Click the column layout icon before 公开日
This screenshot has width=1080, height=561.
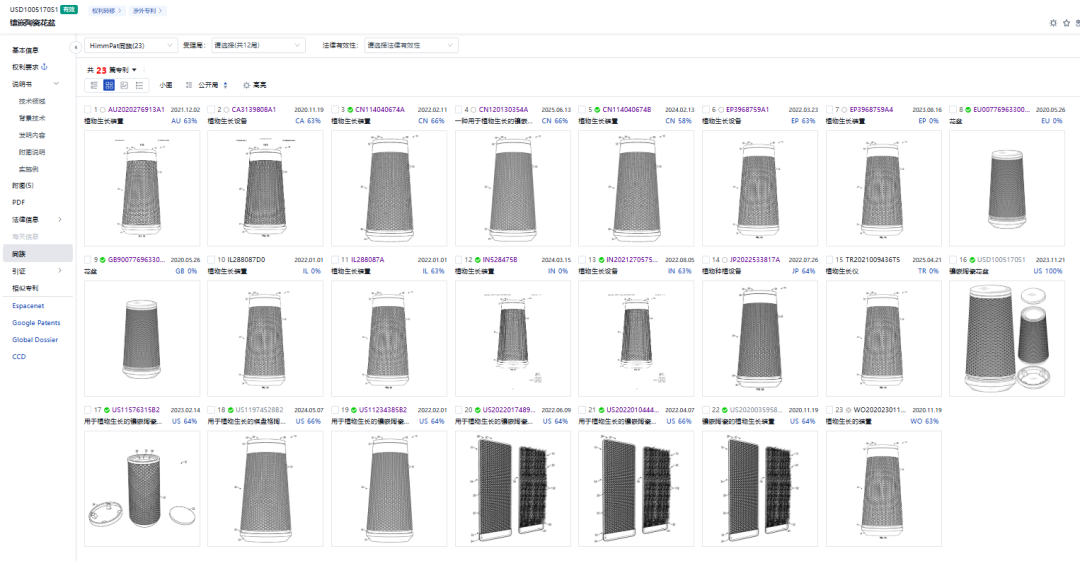point(189,85)
